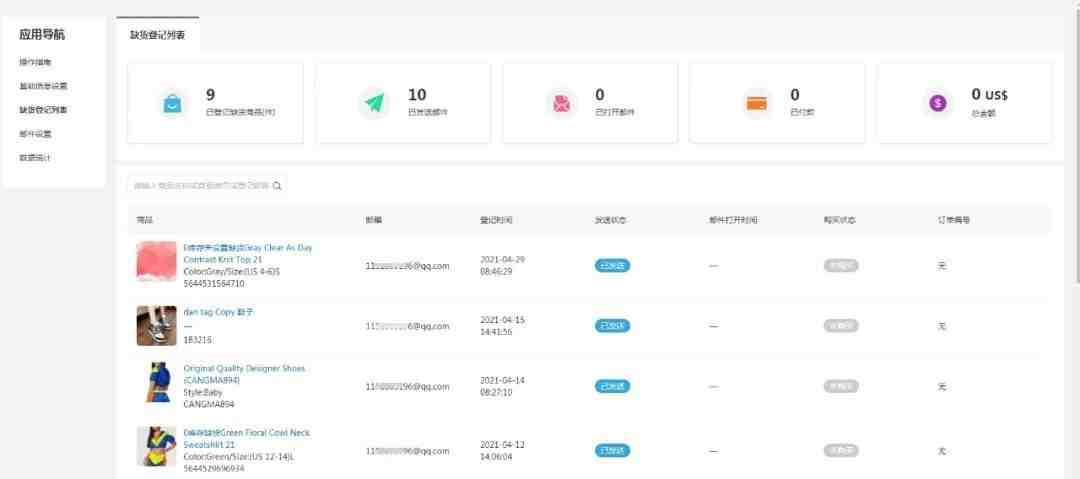
Task: Click the qq.com email in Sweatshirt row
Action: pos(407,451)
